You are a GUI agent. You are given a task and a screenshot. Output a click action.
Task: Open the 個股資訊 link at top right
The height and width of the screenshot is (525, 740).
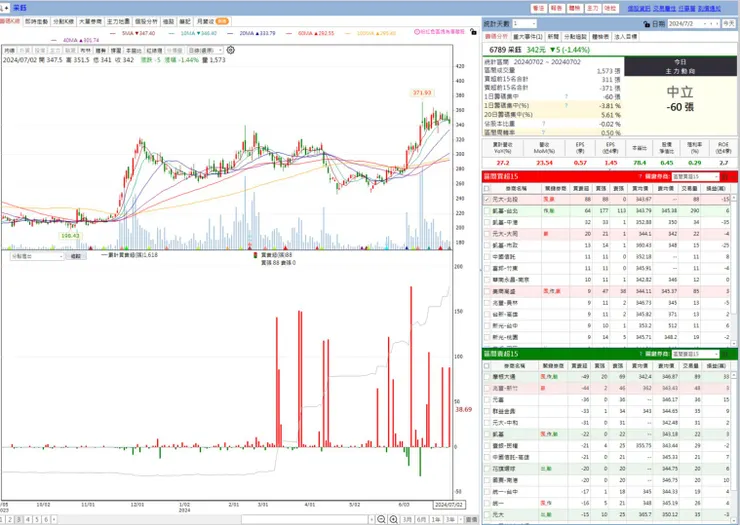point(639,8)
